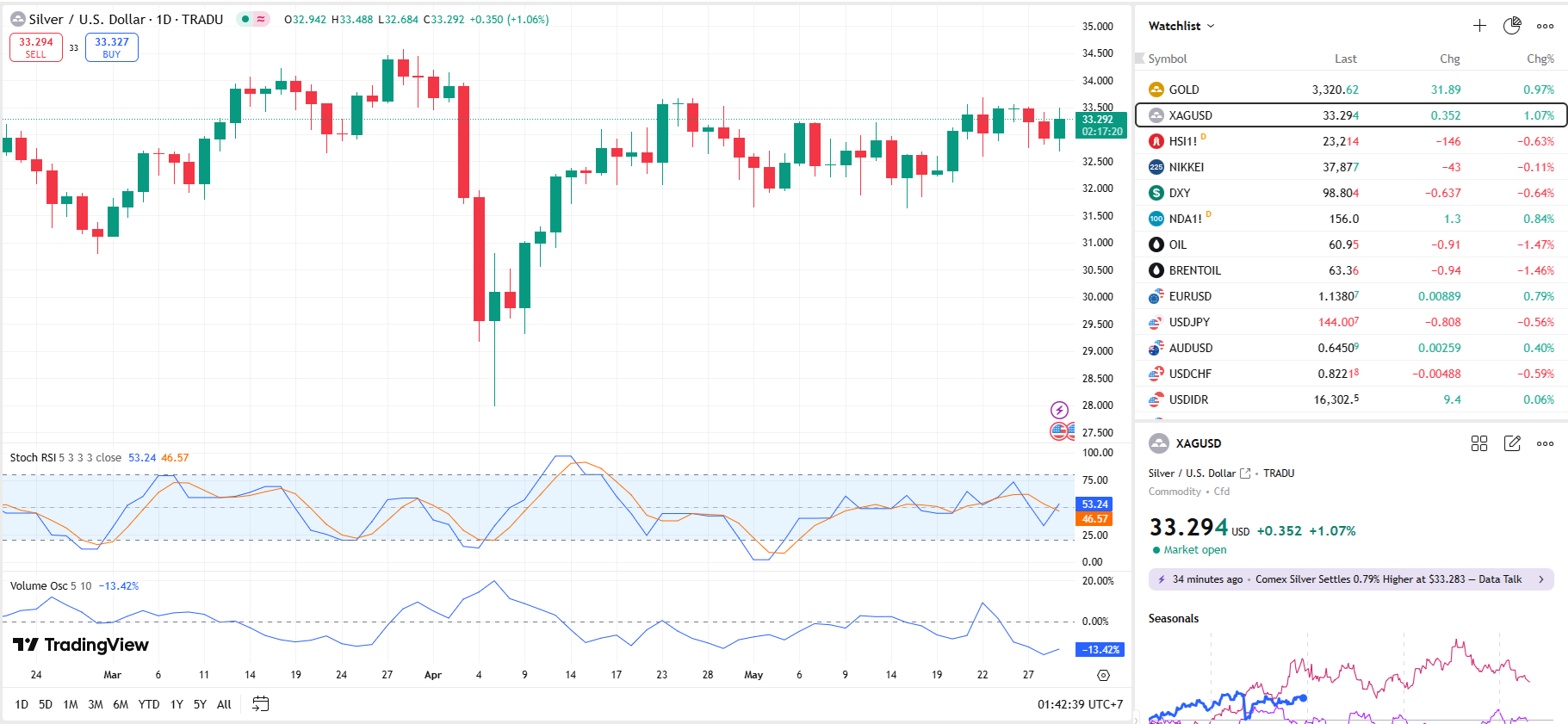Image resolution: width=1568 pixels, height=724 pixels.
Task: Expand the Watchlist dropdown
Action: click(1181, 26)
